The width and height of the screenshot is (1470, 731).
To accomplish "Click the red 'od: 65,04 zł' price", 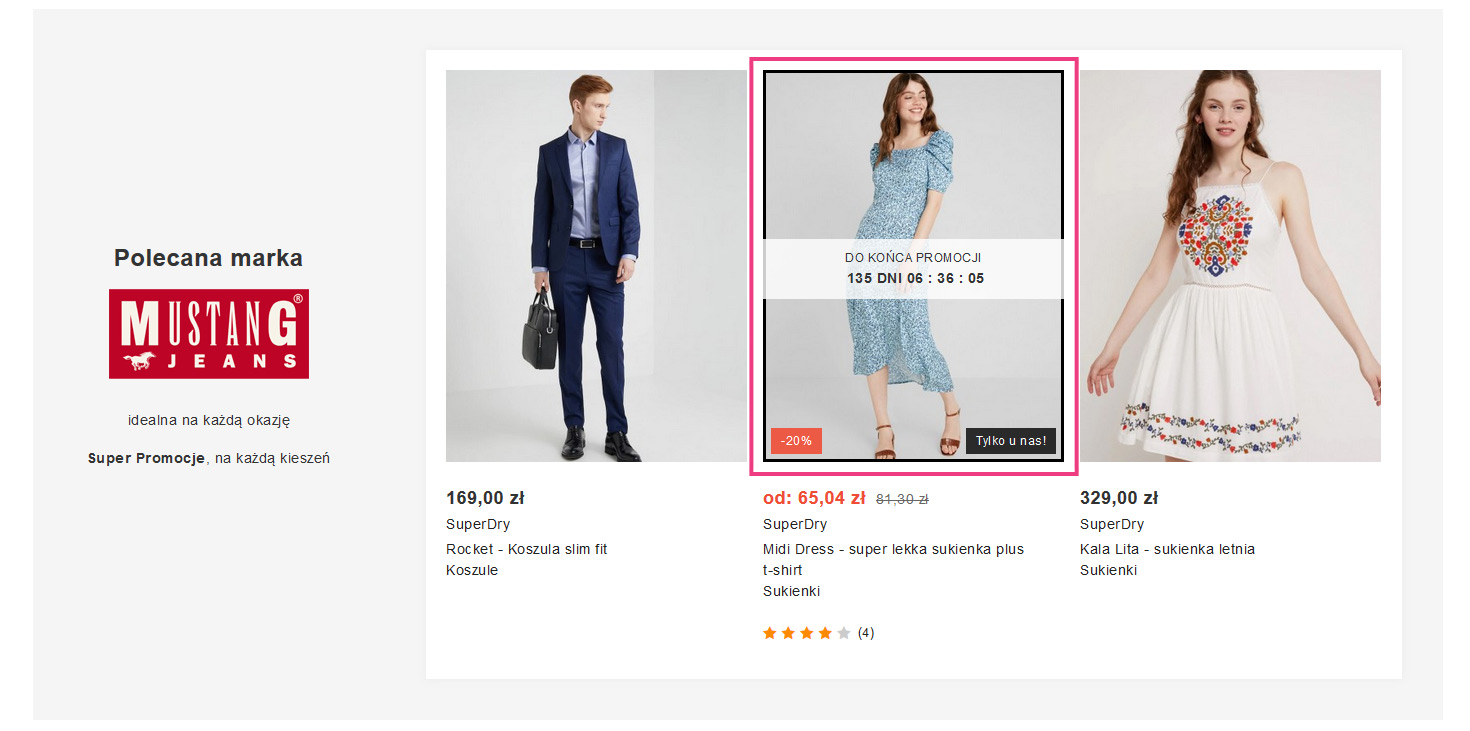I will [814, 498].
